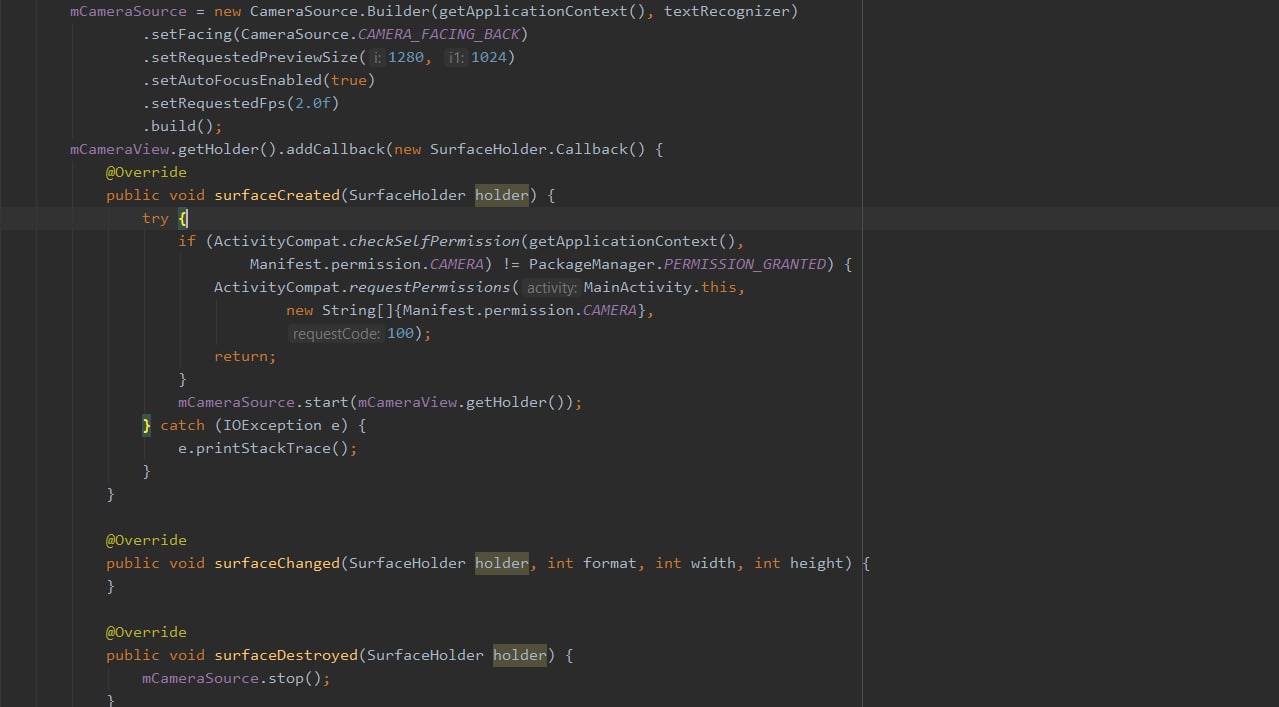Click the setAutoFocusEnabled method call
Image resolution: width=1279 pixels, height=707 pixels.
(236, 80)
